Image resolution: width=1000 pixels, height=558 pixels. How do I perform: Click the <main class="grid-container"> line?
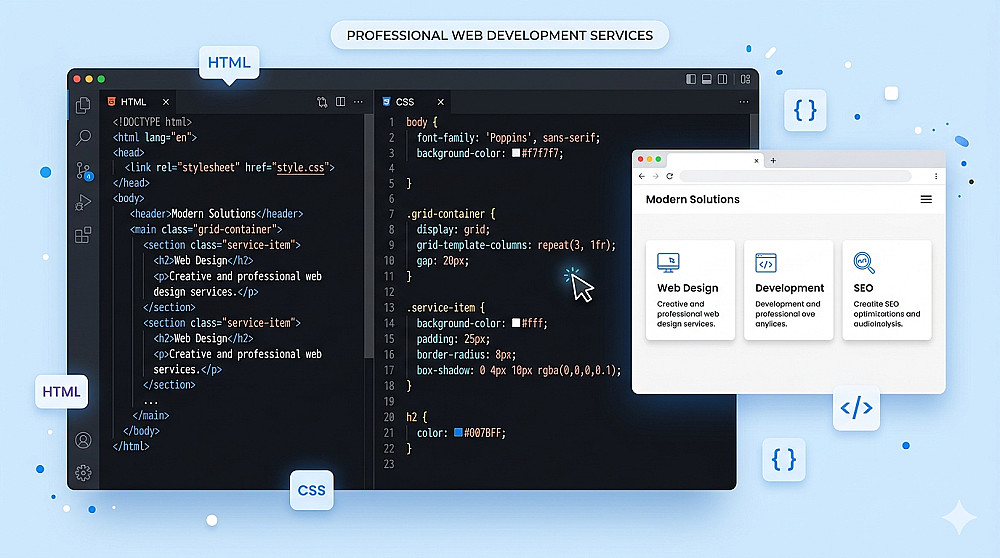[x=206, y=229]
